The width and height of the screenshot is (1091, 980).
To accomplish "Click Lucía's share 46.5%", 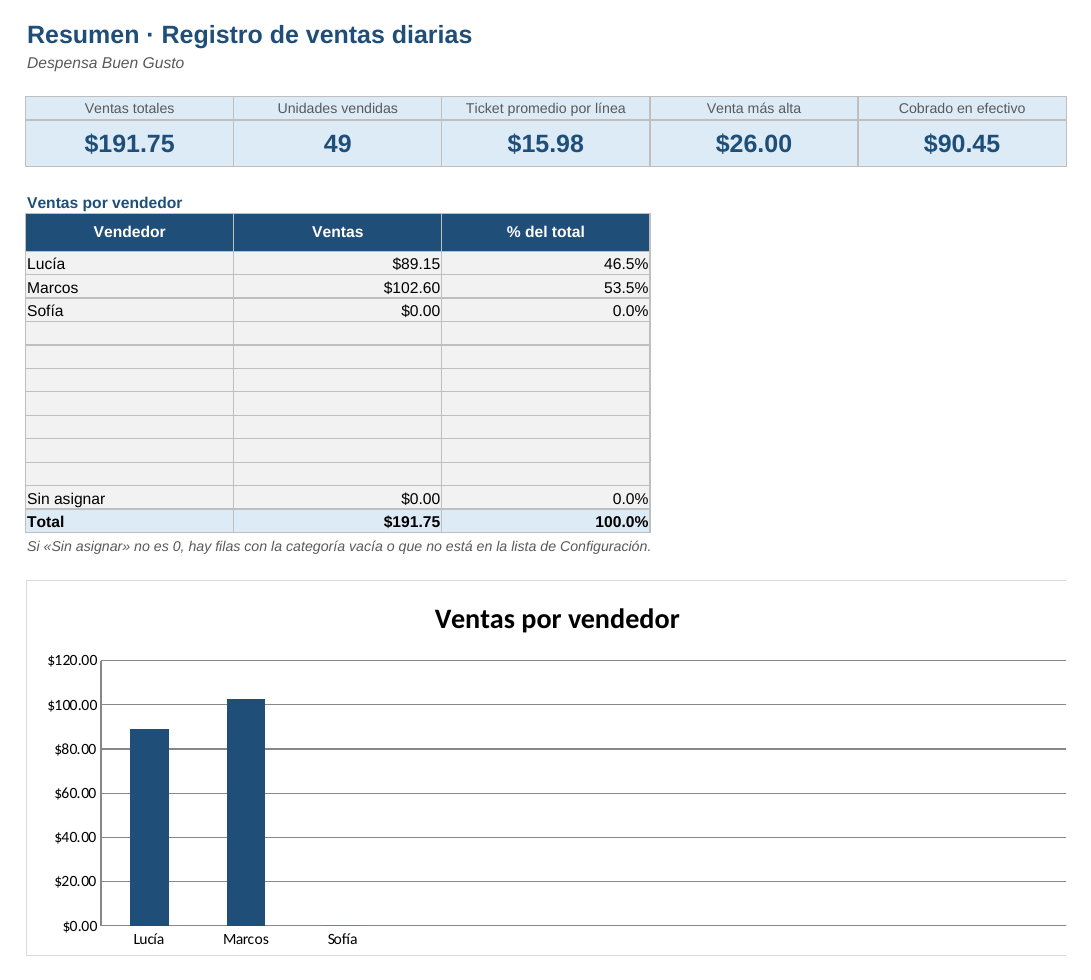I will [546, 263].
